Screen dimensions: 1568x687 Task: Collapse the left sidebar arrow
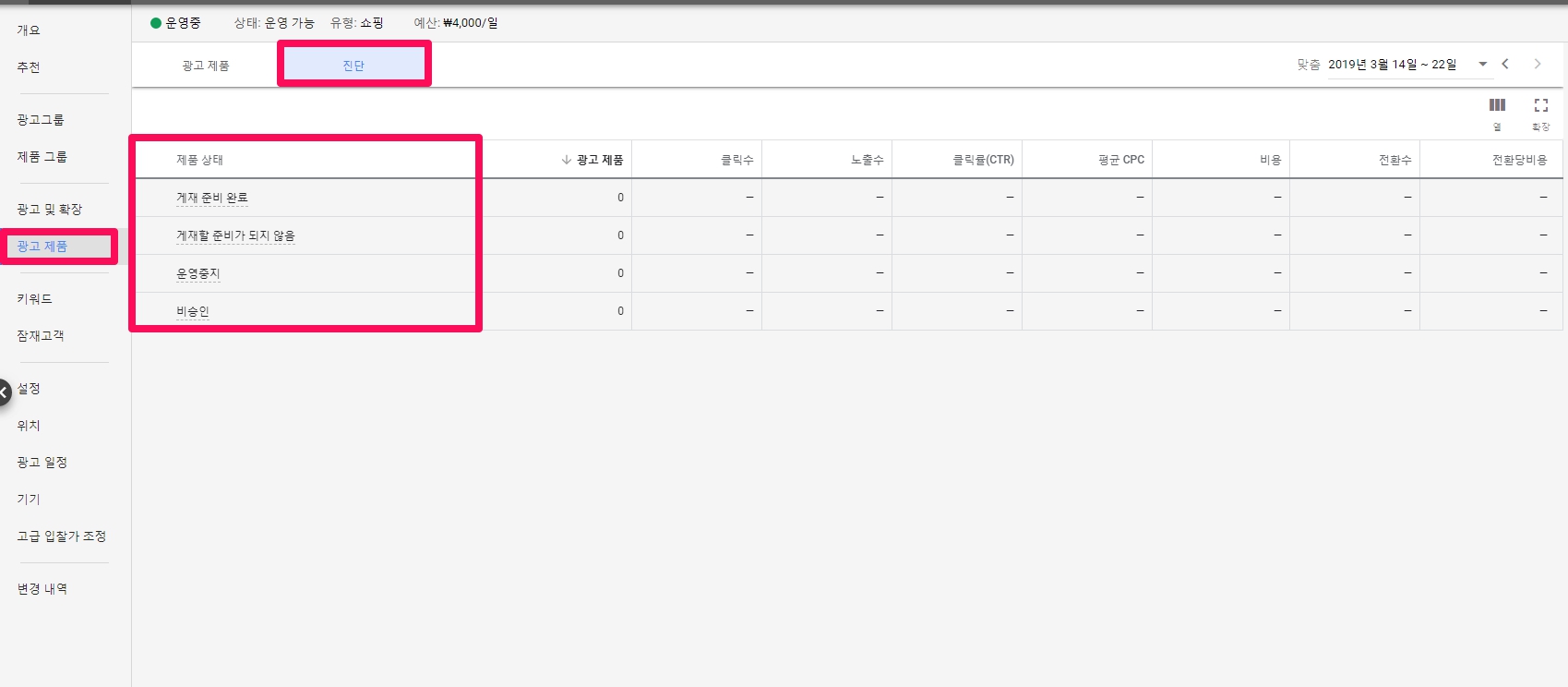click(x=5, y=392)
